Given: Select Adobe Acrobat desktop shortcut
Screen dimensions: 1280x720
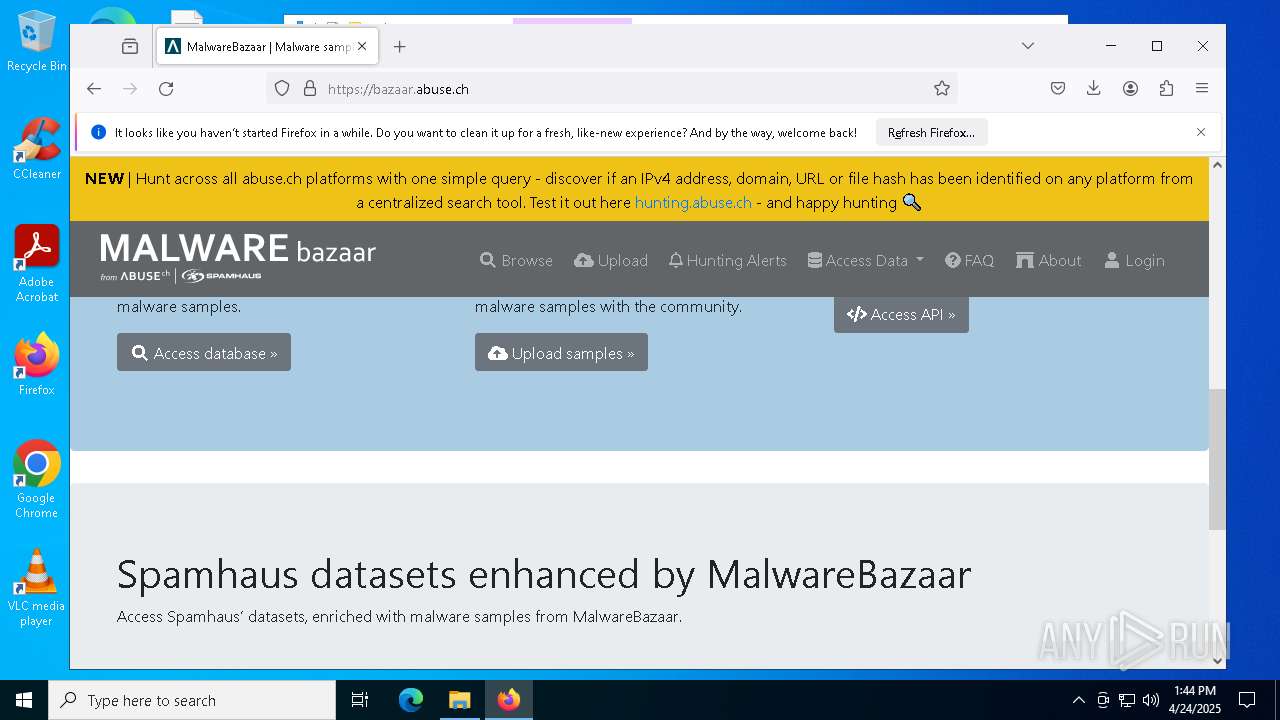Looking at the screenshot, I should click(x=36, y=263).
